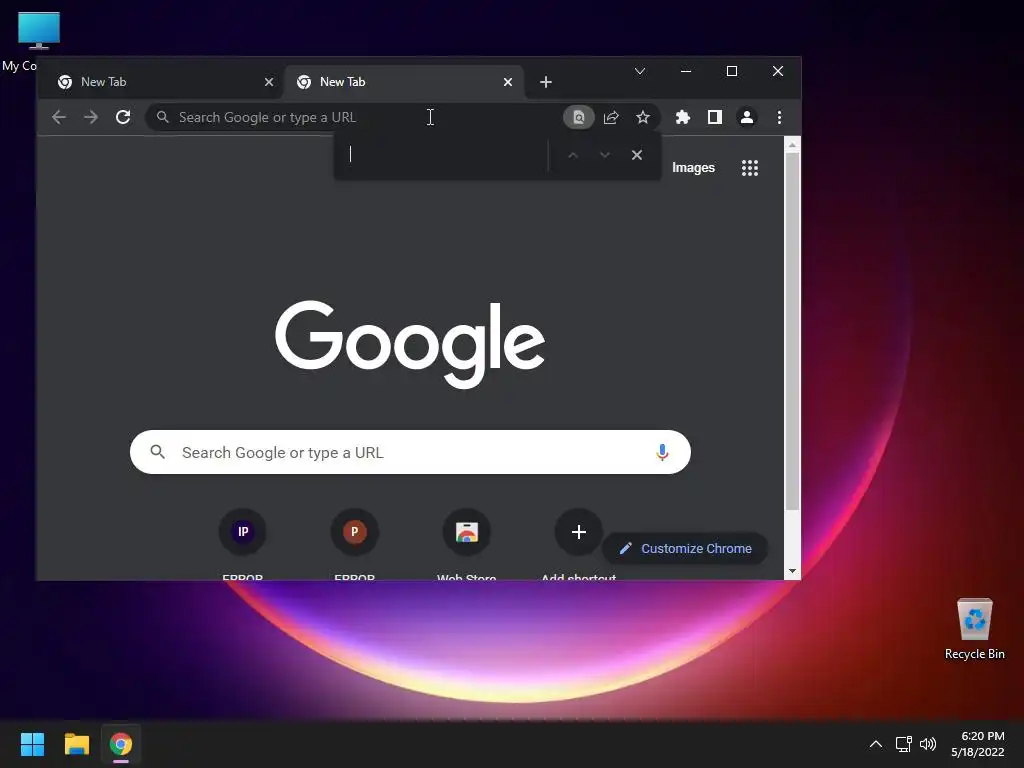1024x768 pixels.
Task: Open the volume tray icon
Action: [x=927, y=744]
